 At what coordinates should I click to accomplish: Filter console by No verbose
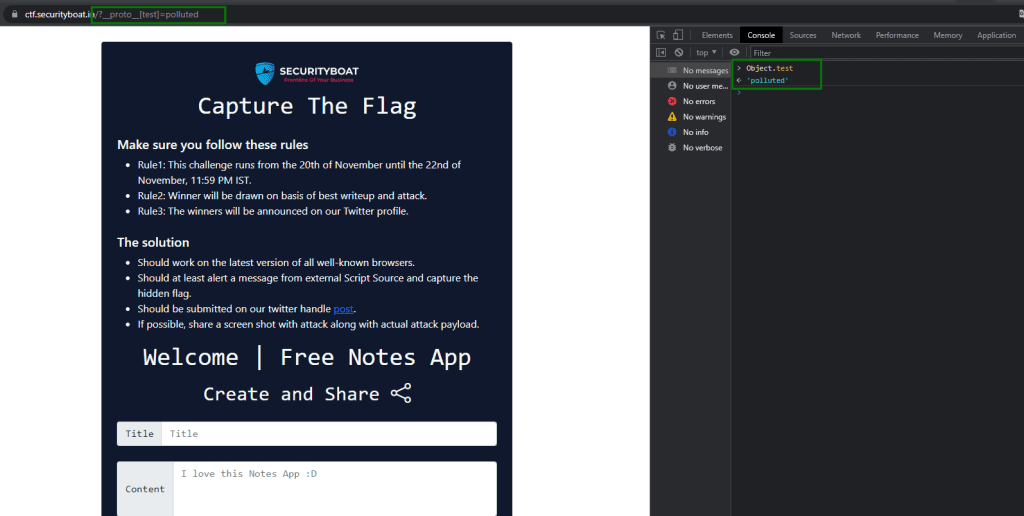click(691, 148)
